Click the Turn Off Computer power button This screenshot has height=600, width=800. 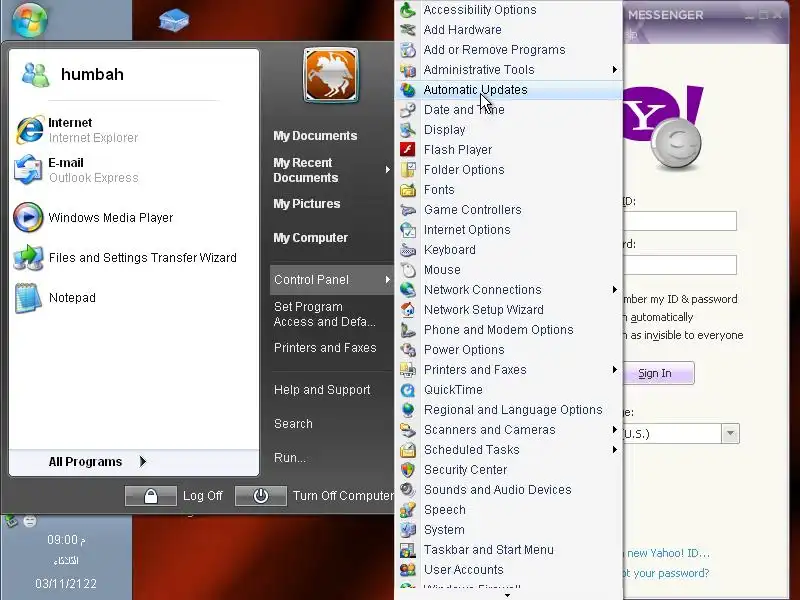click(261, 496)
